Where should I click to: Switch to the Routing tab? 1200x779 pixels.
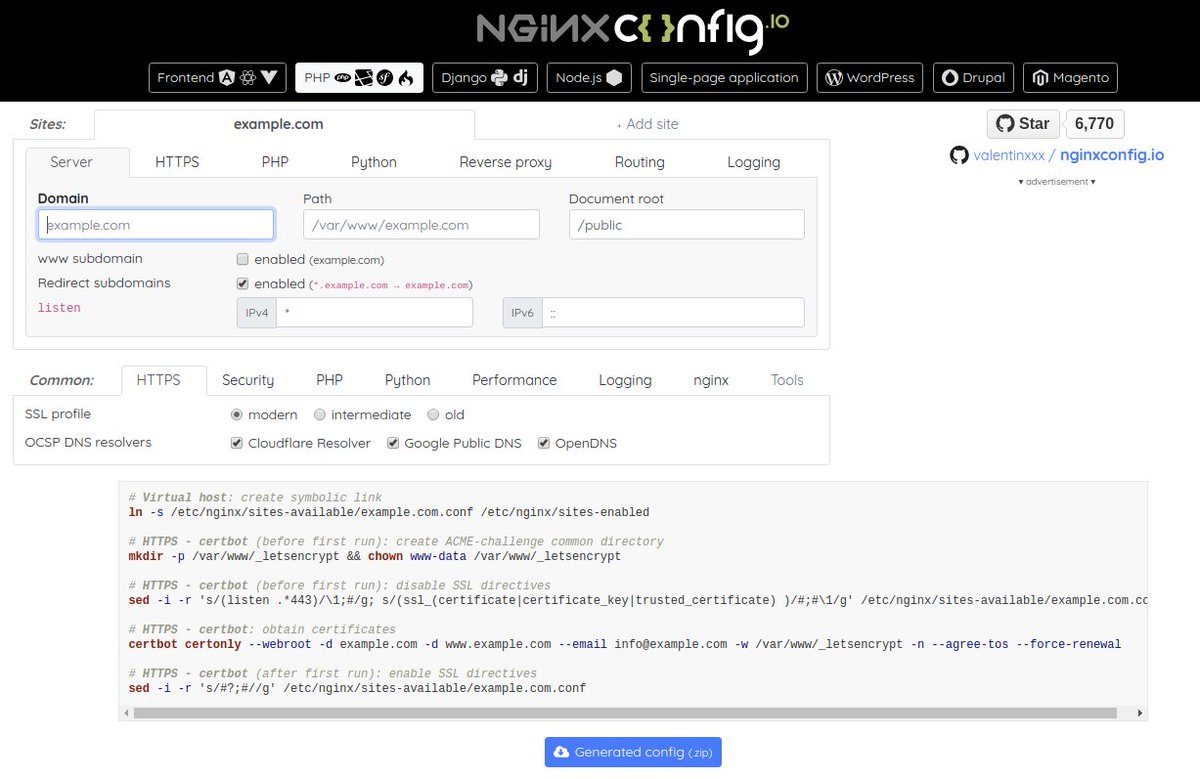point(640,162)
